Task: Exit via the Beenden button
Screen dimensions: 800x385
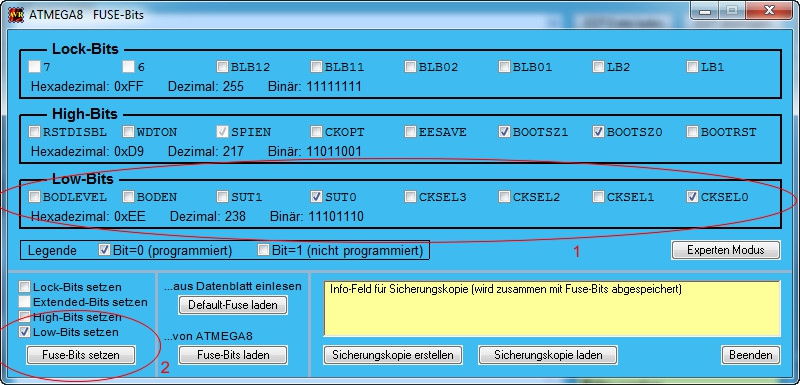Action: tap(751, 355)
